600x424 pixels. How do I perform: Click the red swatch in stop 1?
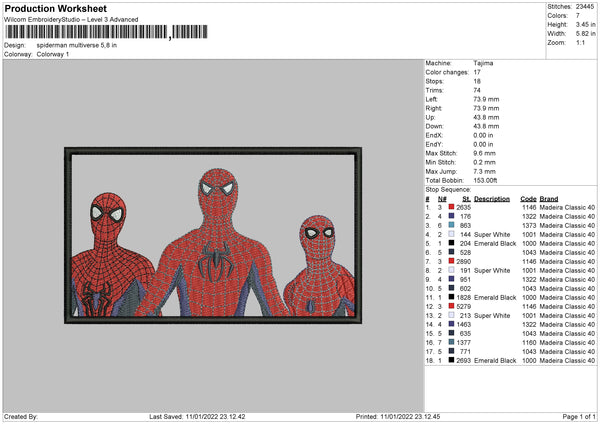point(452,207)
